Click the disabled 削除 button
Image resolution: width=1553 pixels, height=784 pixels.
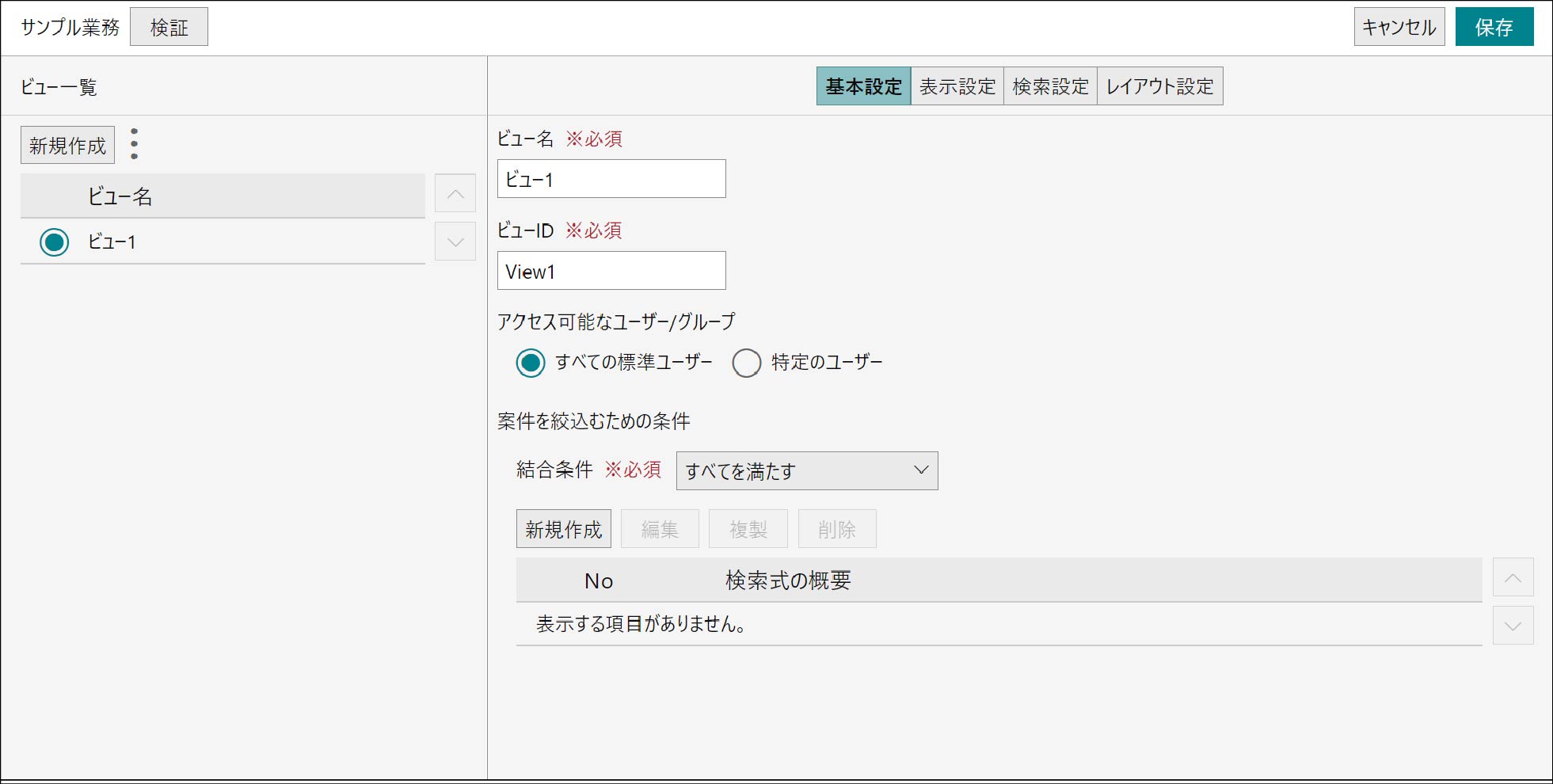pos(837,529)
